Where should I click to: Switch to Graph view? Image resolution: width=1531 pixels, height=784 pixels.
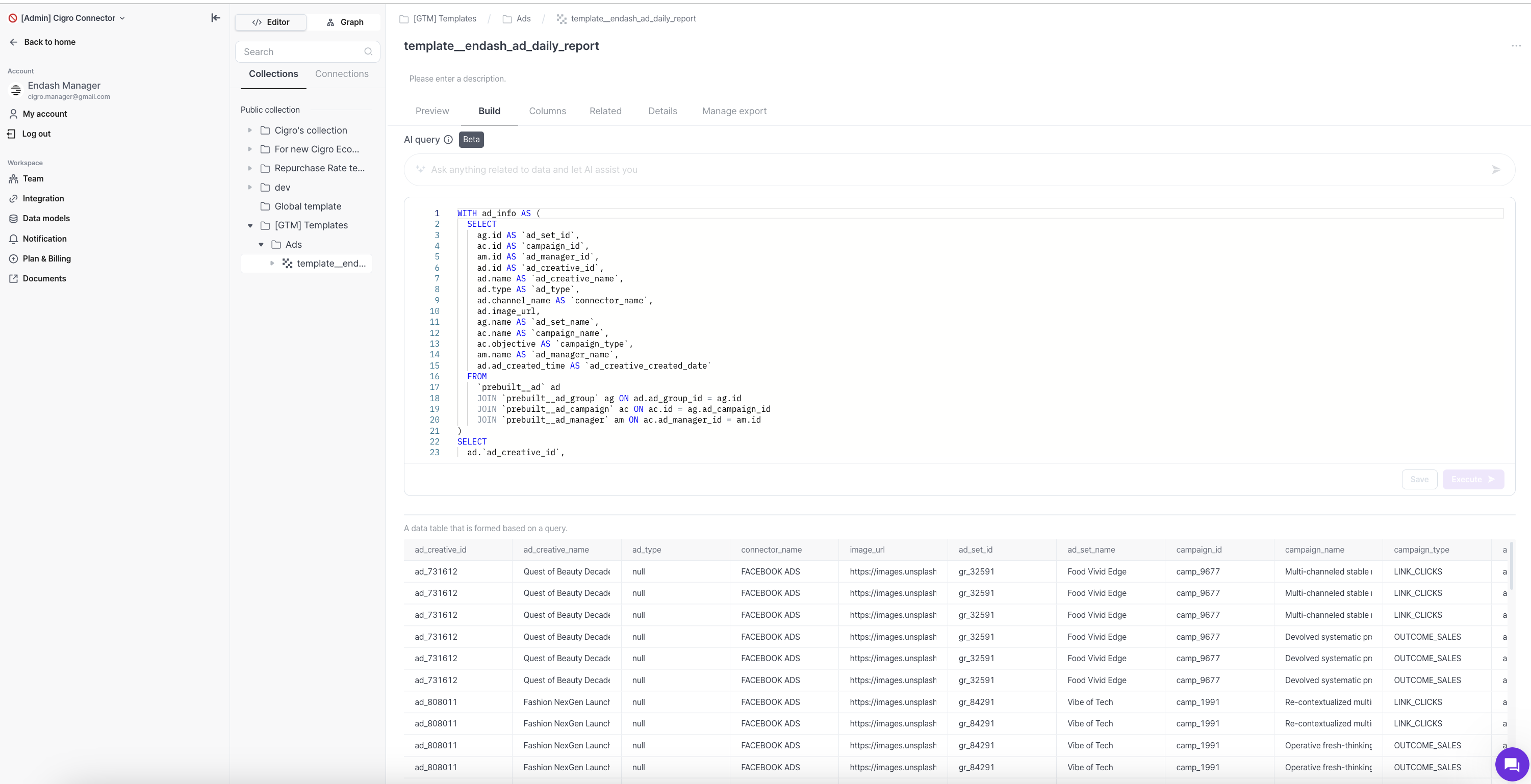[345, 22]
